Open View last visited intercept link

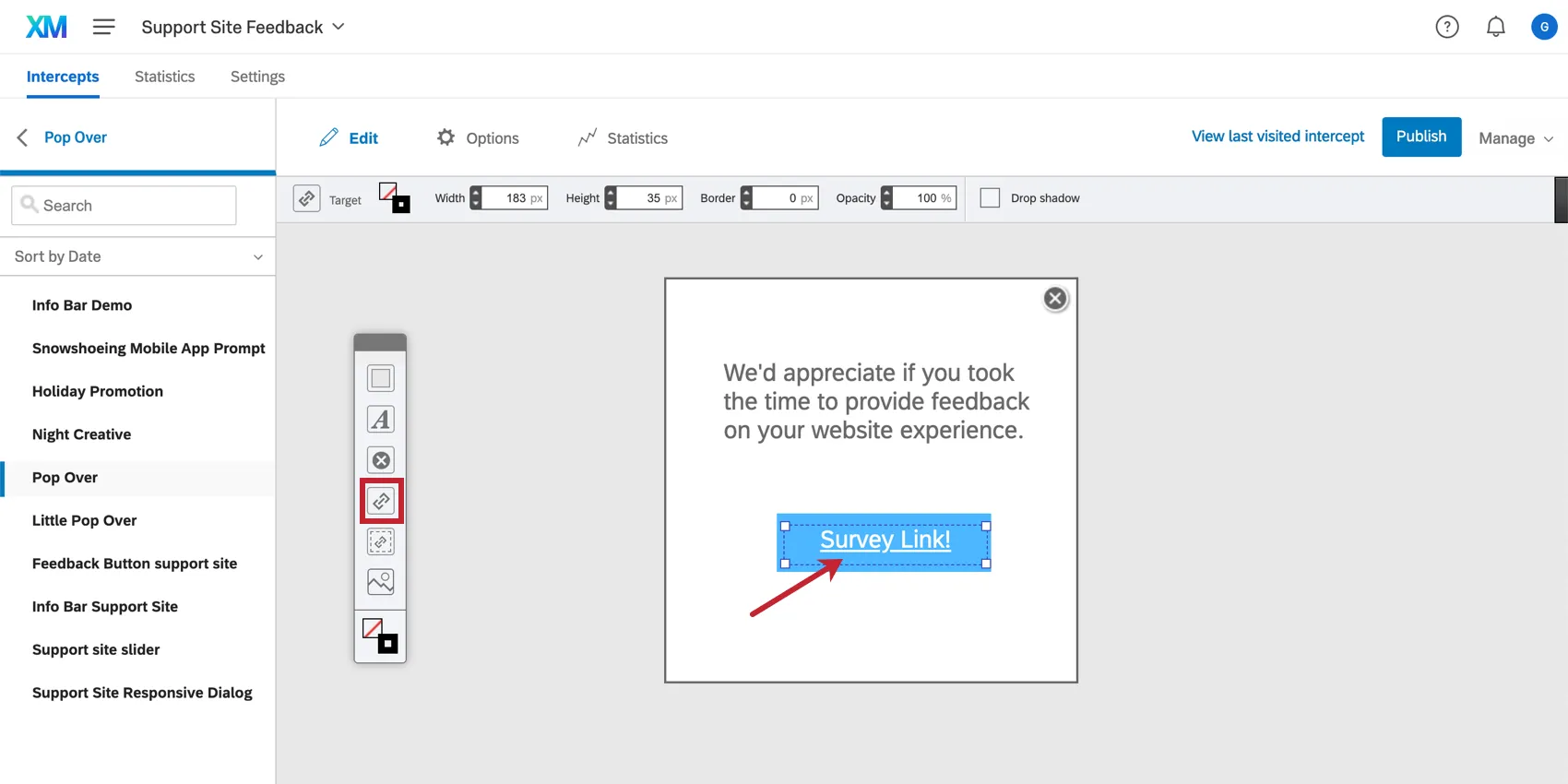click(x=1277, y=137)
